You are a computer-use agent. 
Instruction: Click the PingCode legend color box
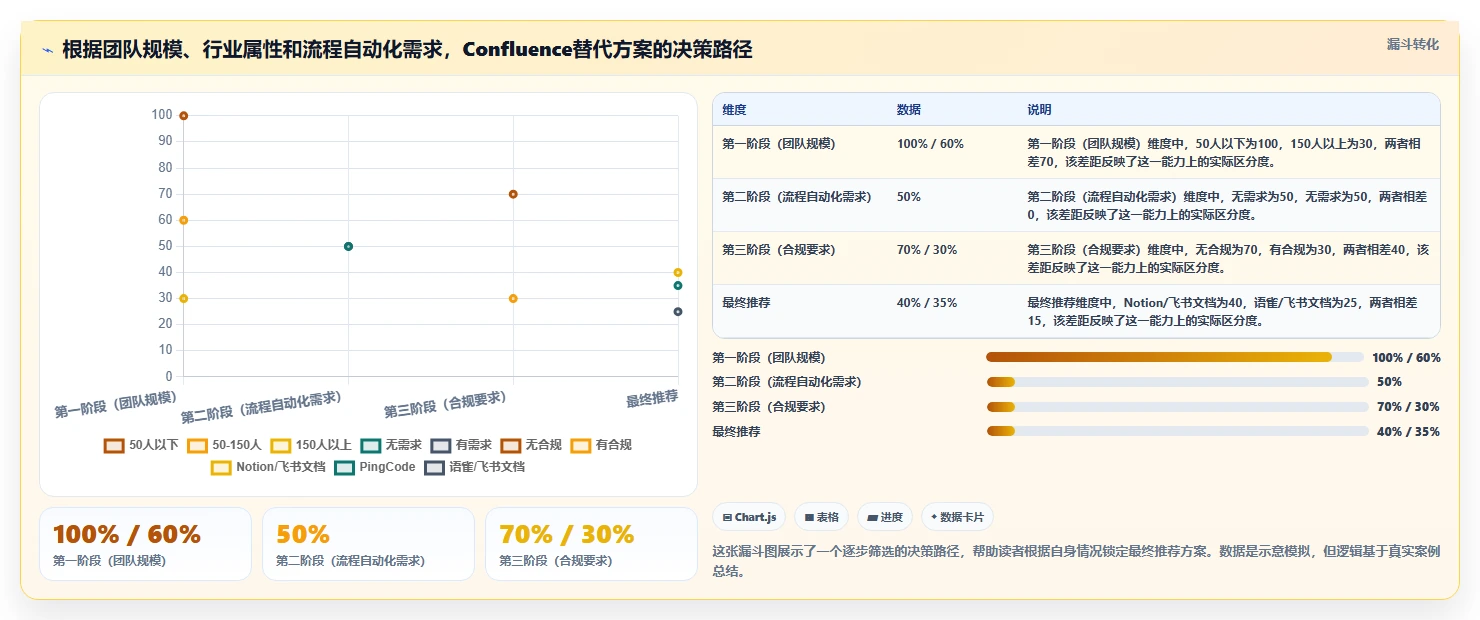[x=344, y=467]
